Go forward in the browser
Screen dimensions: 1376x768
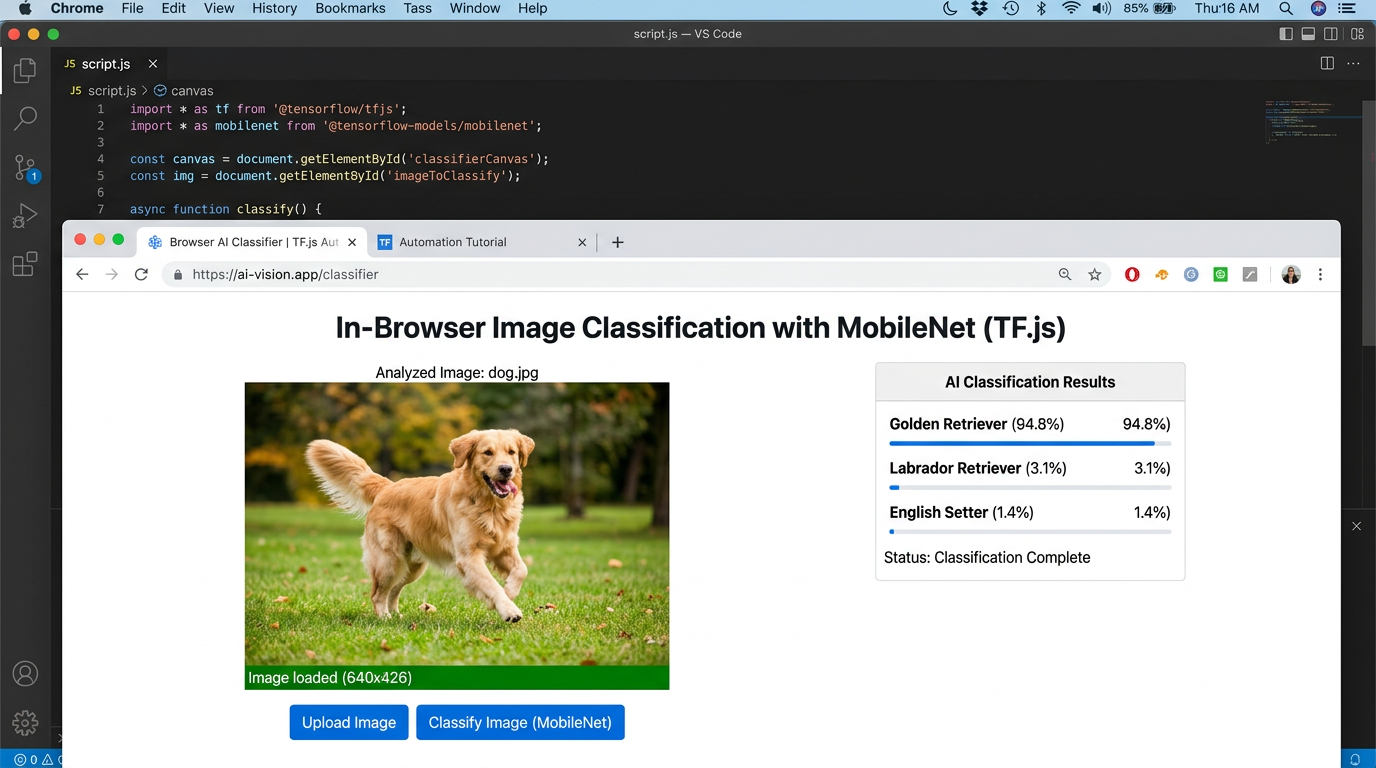tap(112, 274)
